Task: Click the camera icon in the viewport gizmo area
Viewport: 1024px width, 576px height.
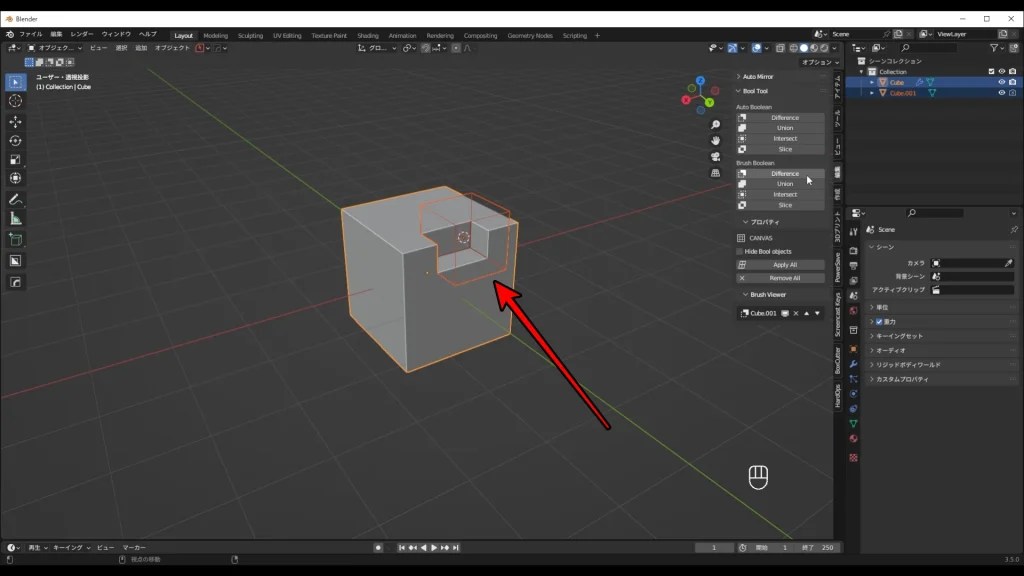Action: (x=715, y=157)
